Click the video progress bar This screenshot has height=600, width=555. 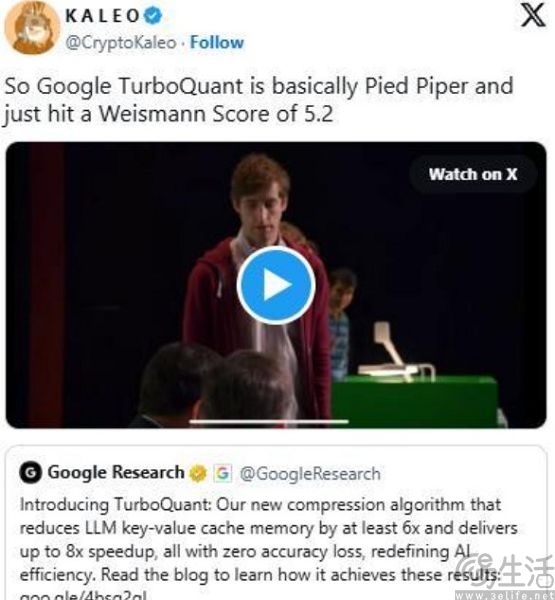269,422
